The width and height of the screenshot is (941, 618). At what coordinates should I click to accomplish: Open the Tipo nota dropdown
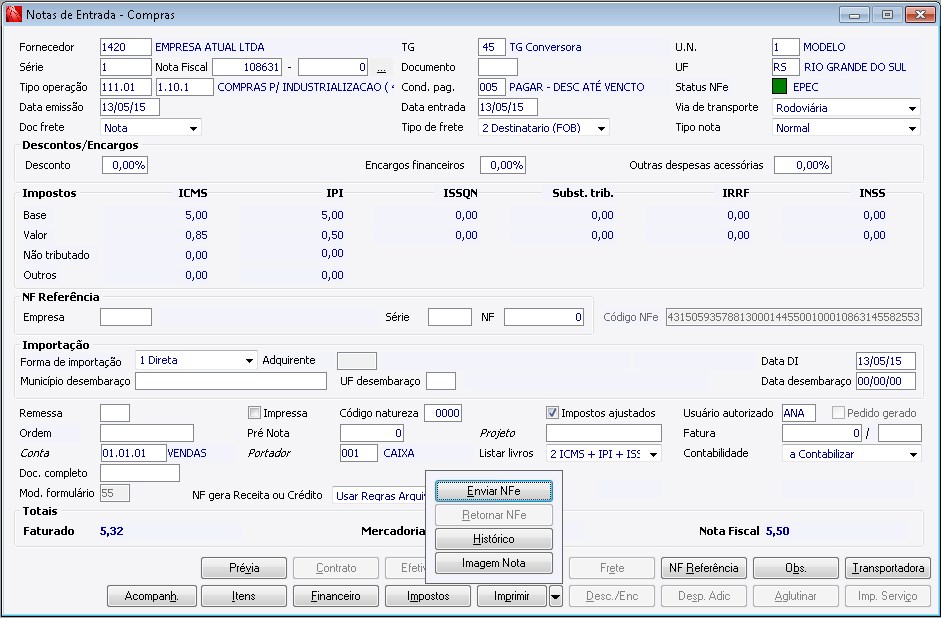coord(912,128)
